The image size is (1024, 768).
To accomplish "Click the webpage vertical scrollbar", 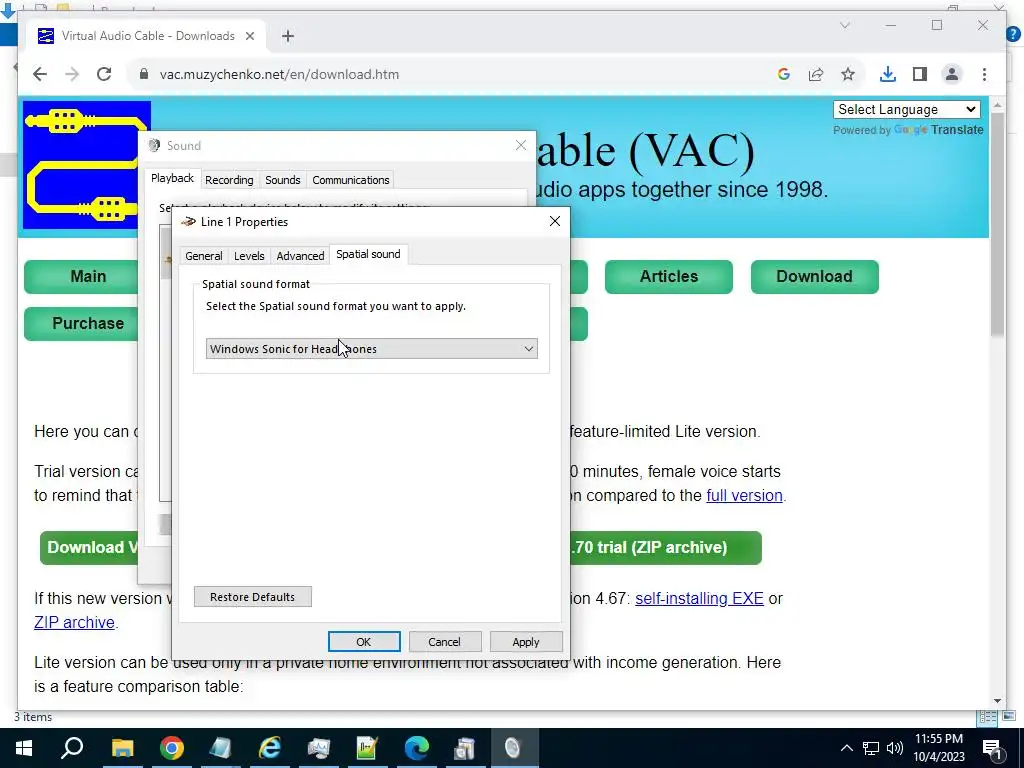I will 997,224.
